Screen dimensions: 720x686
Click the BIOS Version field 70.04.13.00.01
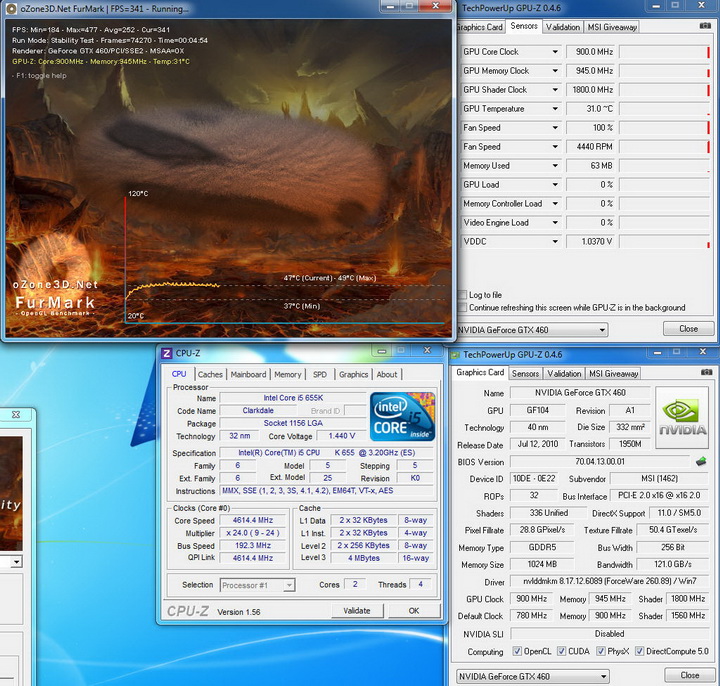[x=600, y=461]
